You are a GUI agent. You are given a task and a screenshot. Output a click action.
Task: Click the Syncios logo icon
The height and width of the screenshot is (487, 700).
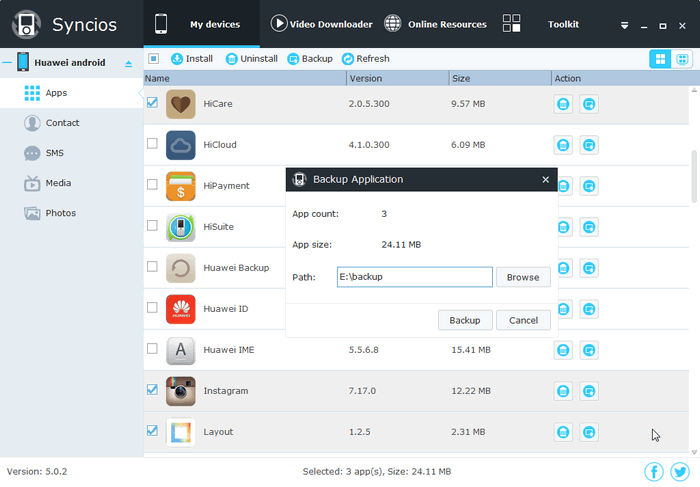point(26,24)
